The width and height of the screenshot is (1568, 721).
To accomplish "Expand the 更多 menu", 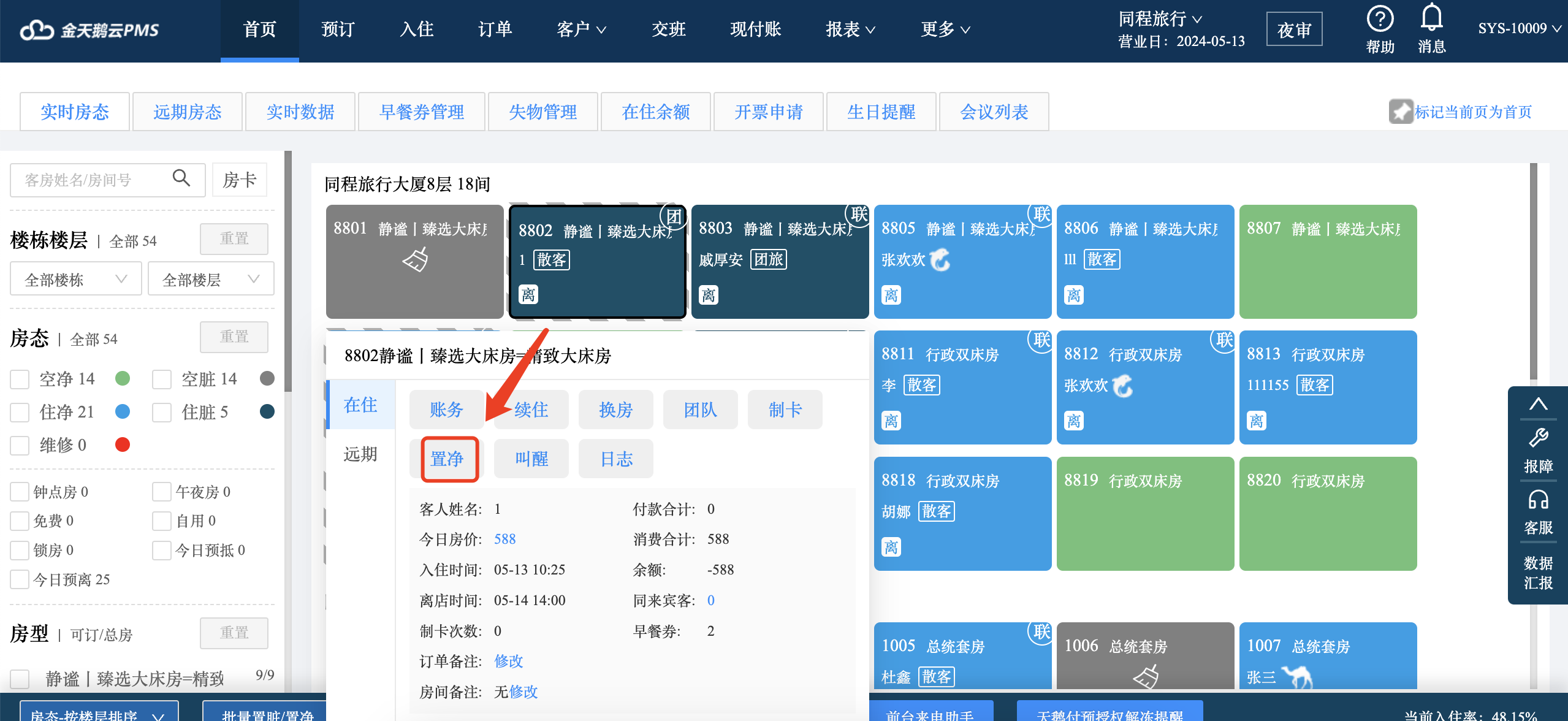I will [945, 29].
